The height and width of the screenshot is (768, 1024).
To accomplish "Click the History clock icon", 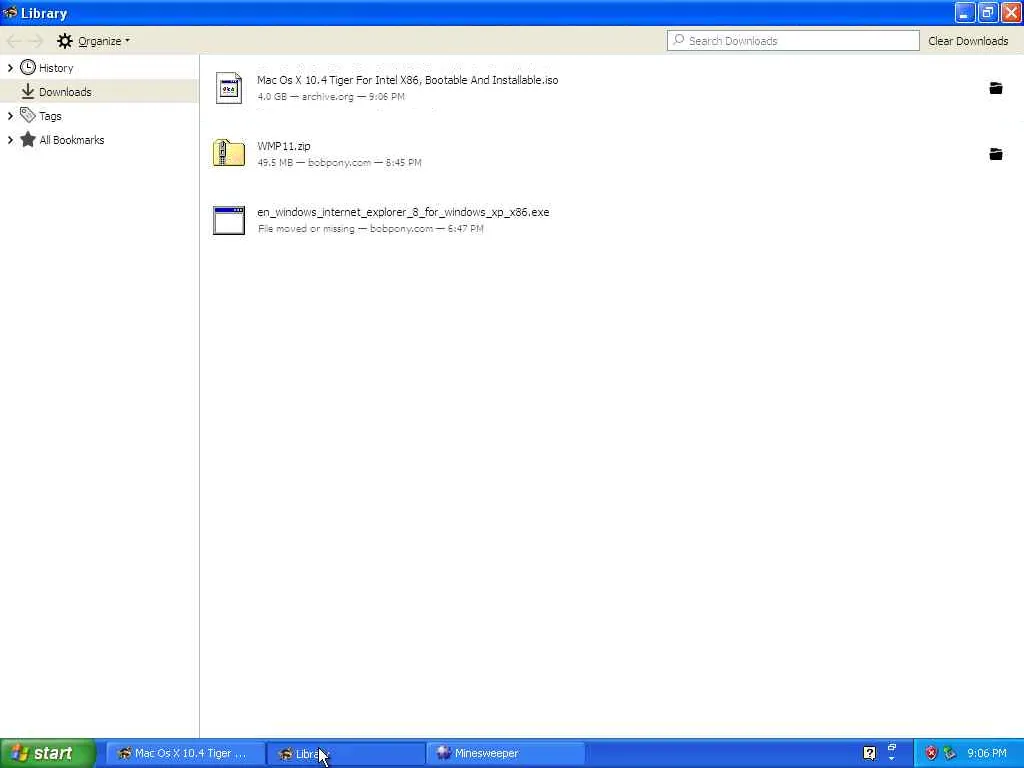I will click(x=27, y=67).
